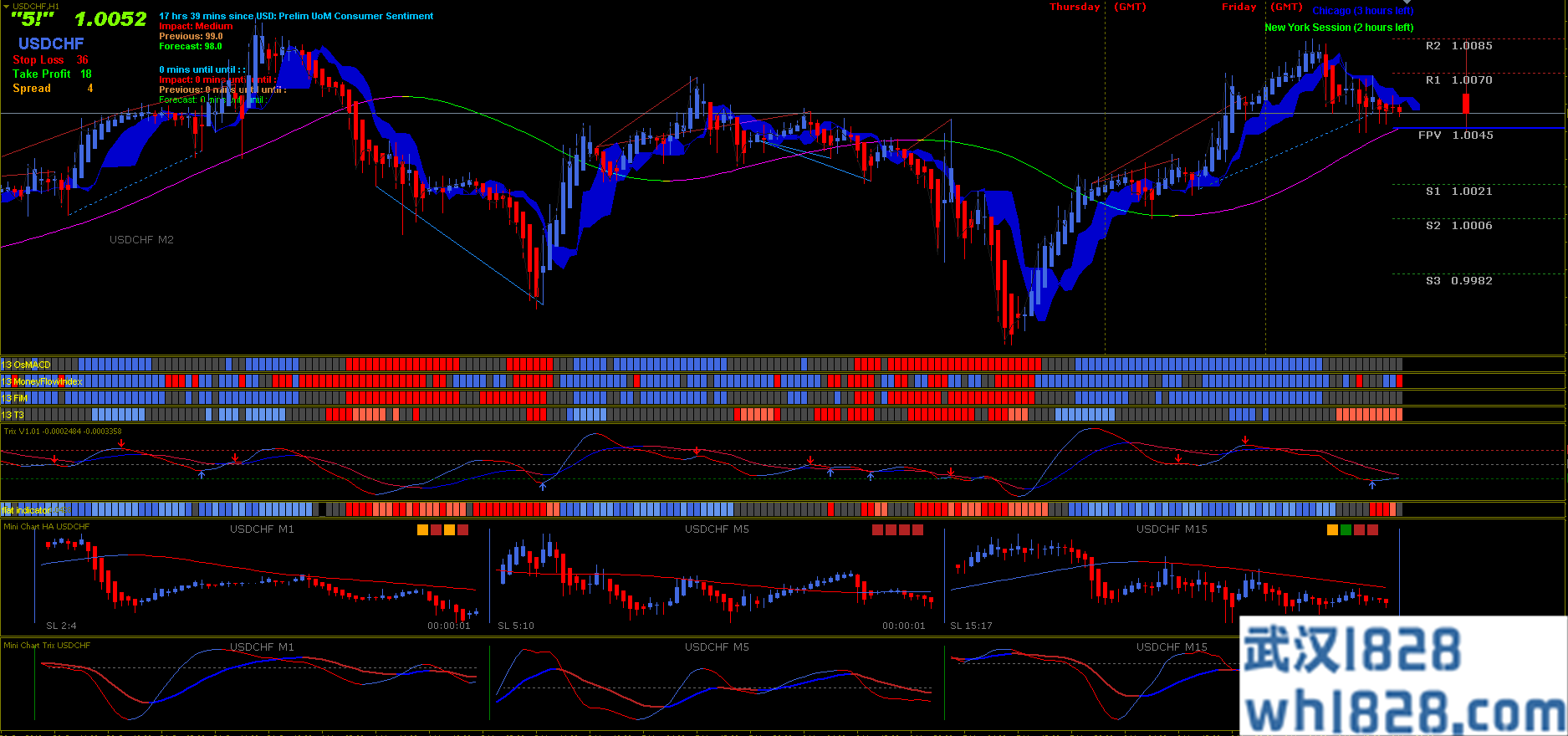Viewport: 1568px width, 736px height.
Task: Click the (GMT) label after Thursday
Action: [1130, 7]
